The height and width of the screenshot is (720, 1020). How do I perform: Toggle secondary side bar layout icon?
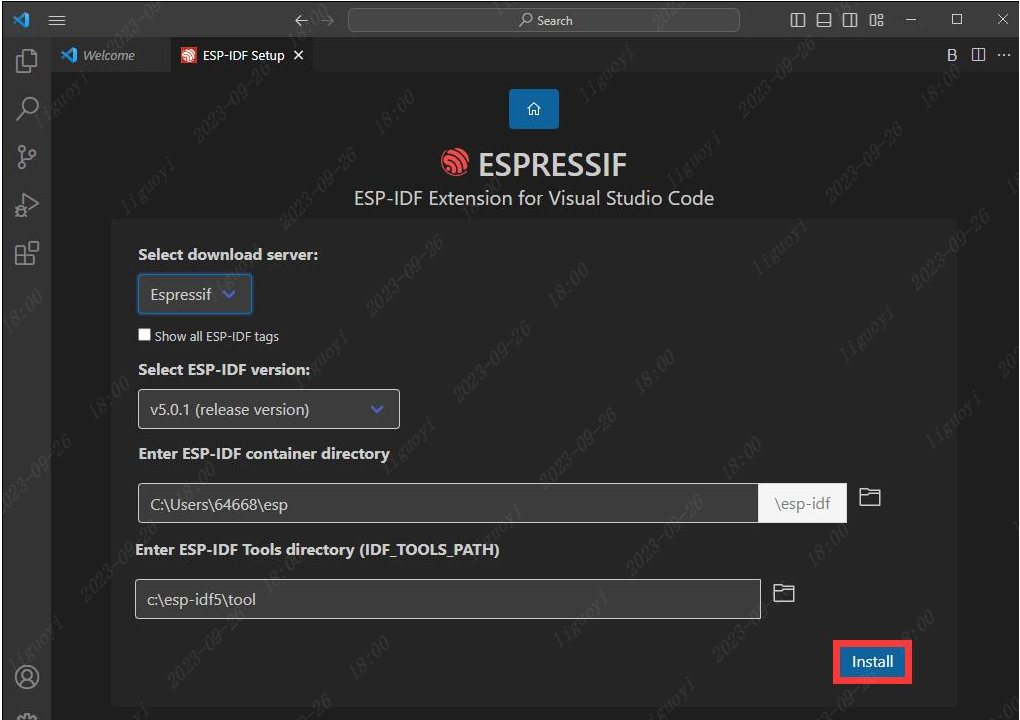(850, 20)
